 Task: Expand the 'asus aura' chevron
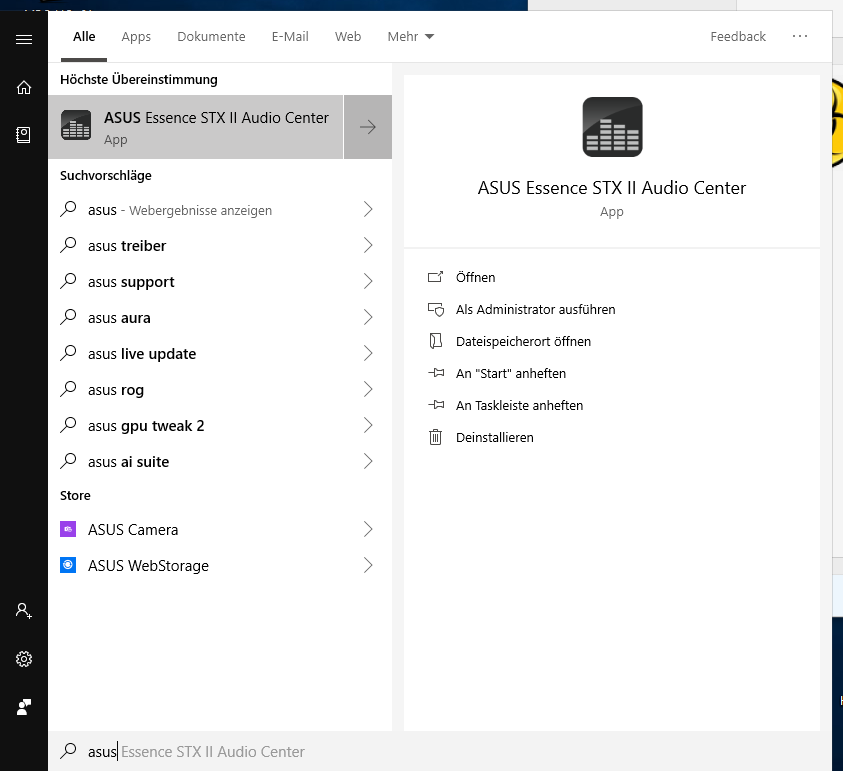coord(368,317)
